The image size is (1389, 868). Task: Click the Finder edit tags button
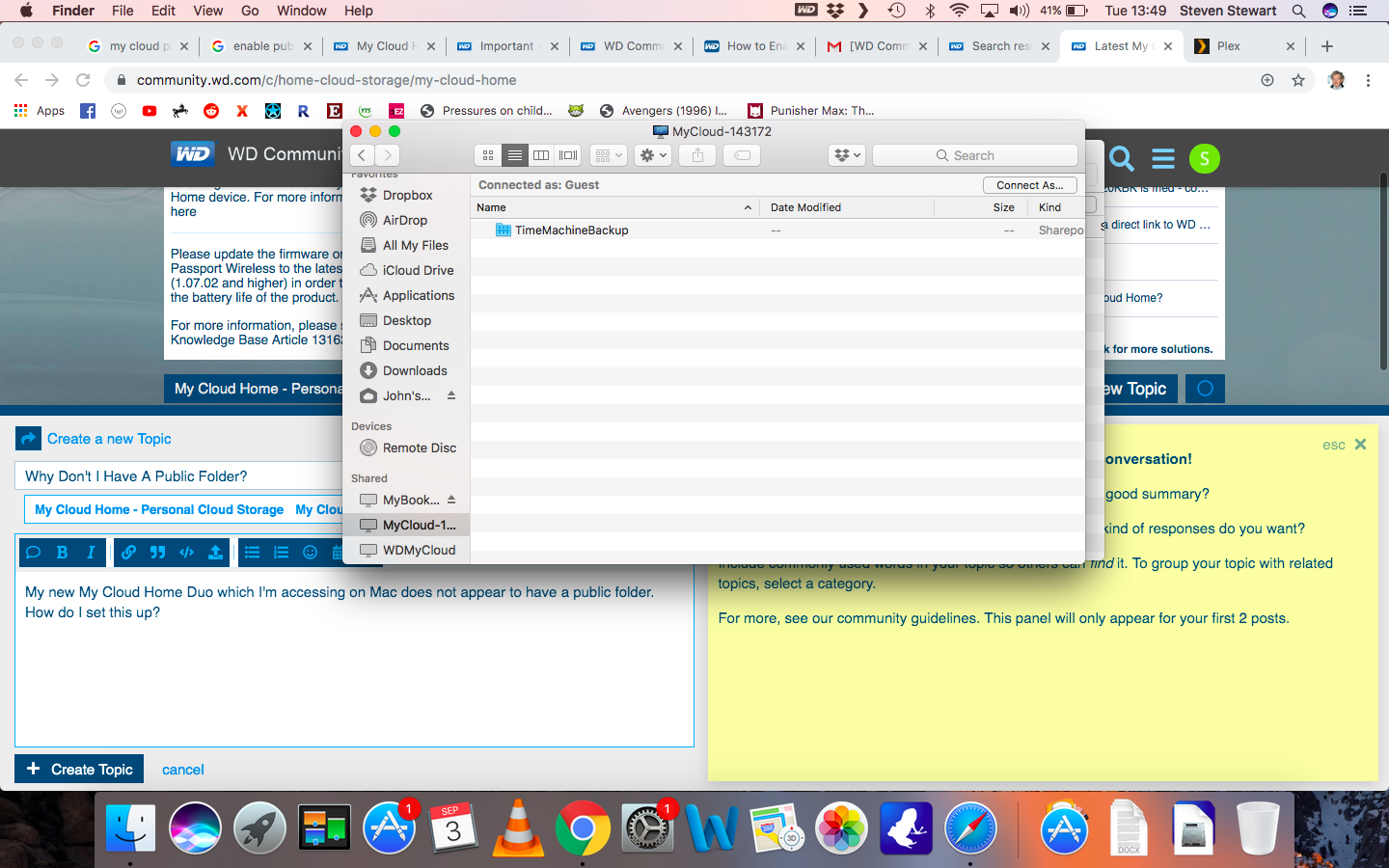click(x=743, y=155)
